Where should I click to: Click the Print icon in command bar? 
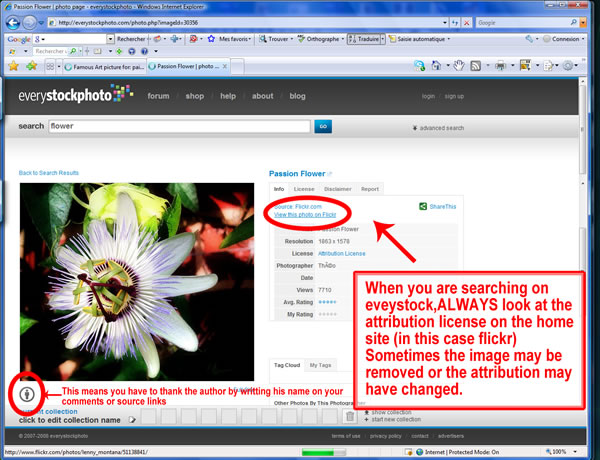501,66
